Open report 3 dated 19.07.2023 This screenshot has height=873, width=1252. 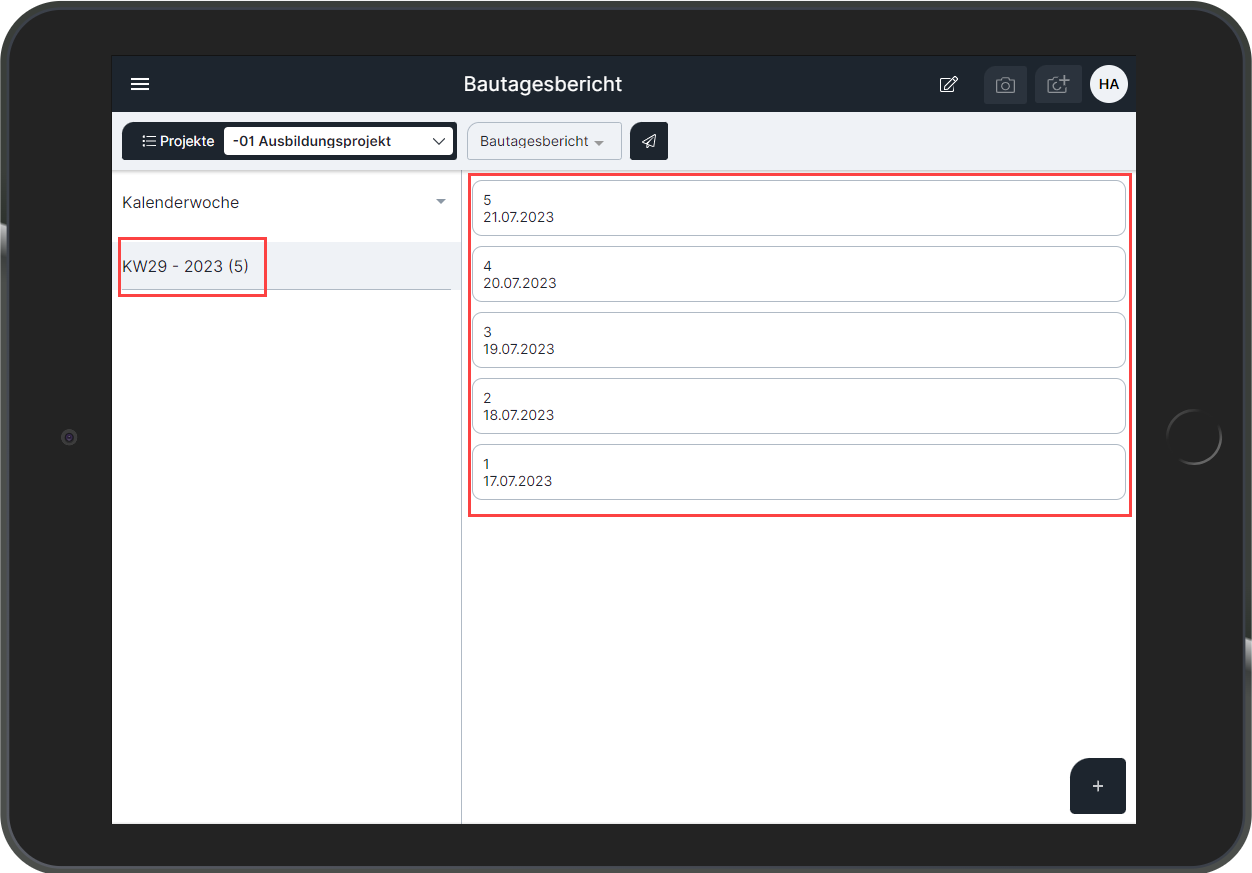(x=799, y=340)
